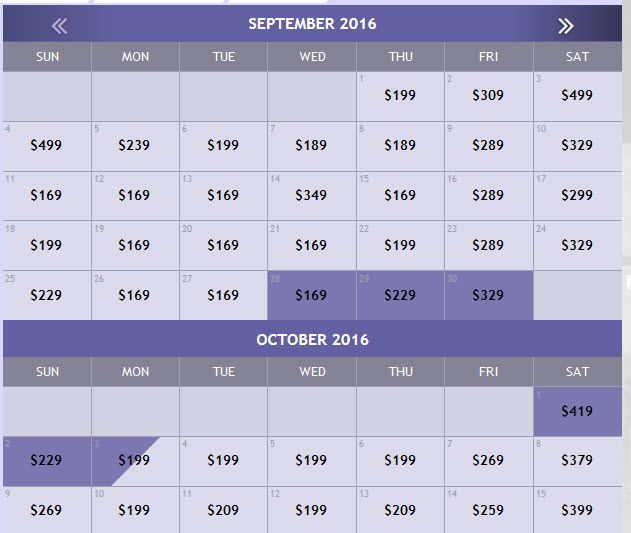631x533 pixels.
Task: Select September 17 at $299
Action: pyautogui.click(x=577, y=196)
